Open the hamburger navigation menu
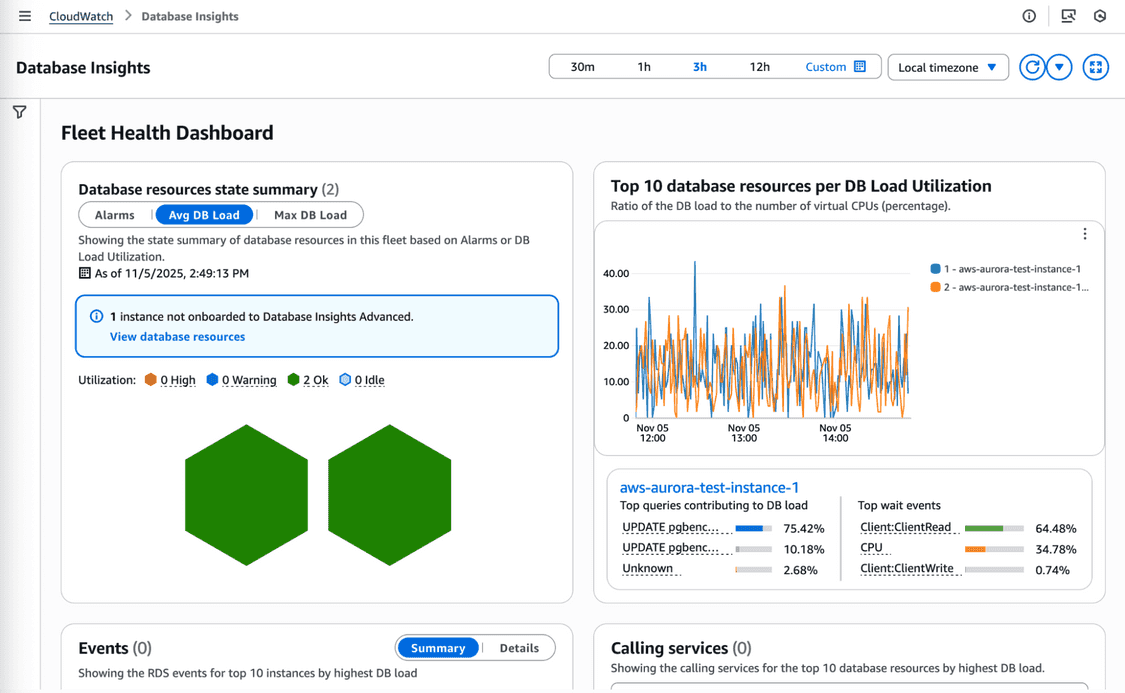 coord(24,15)
